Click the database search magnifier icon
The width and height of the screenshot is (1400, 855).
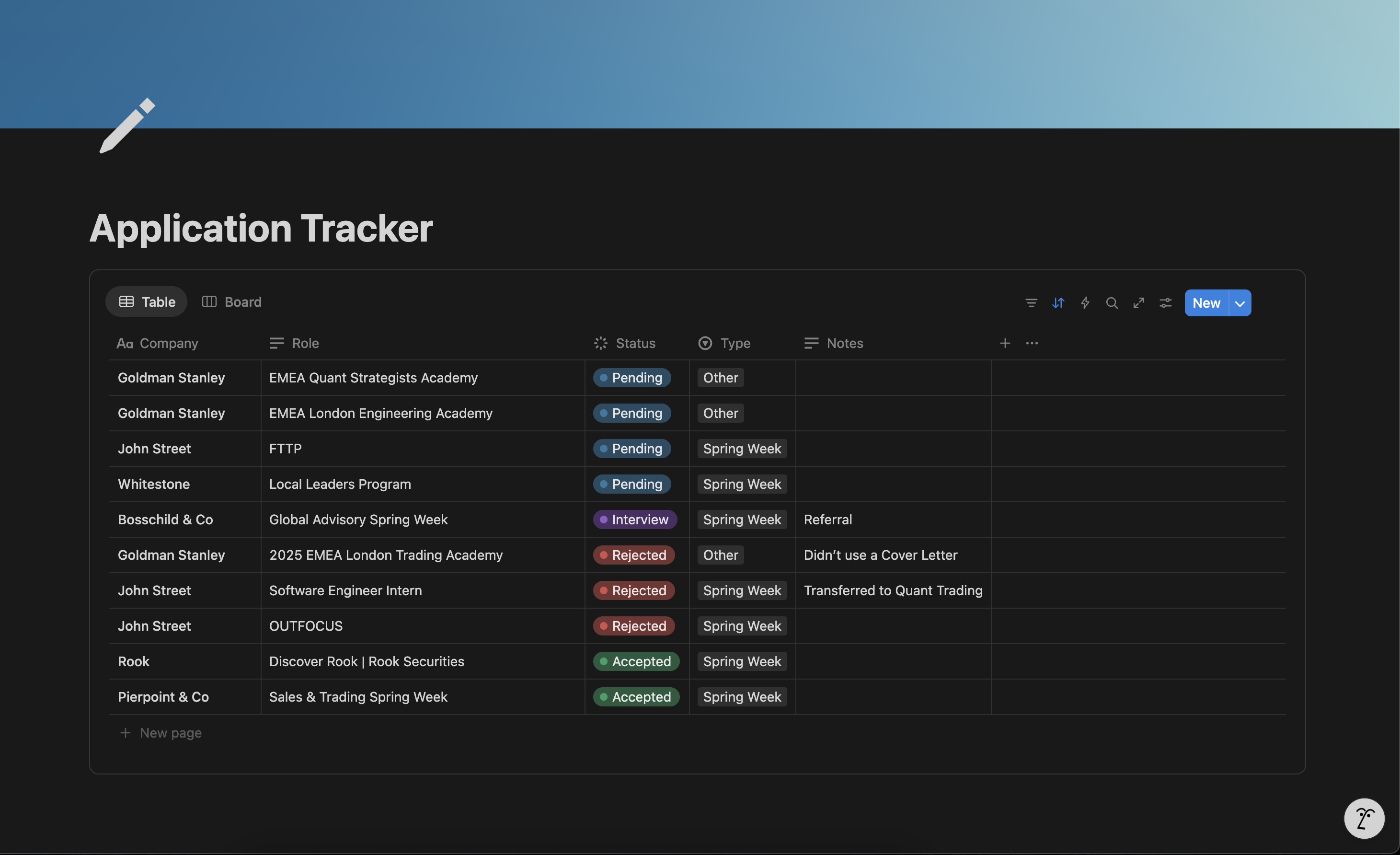(1112, 303)
